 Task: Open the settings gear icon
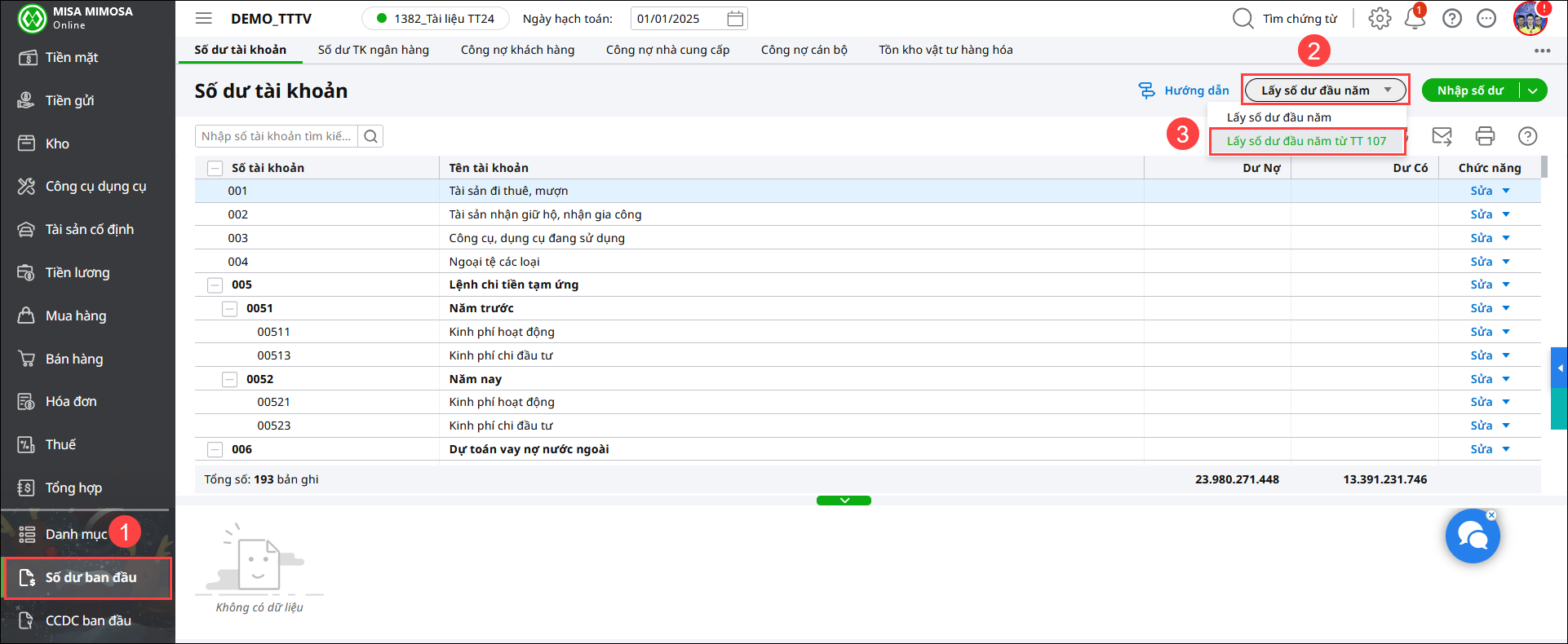point(1380,19)
